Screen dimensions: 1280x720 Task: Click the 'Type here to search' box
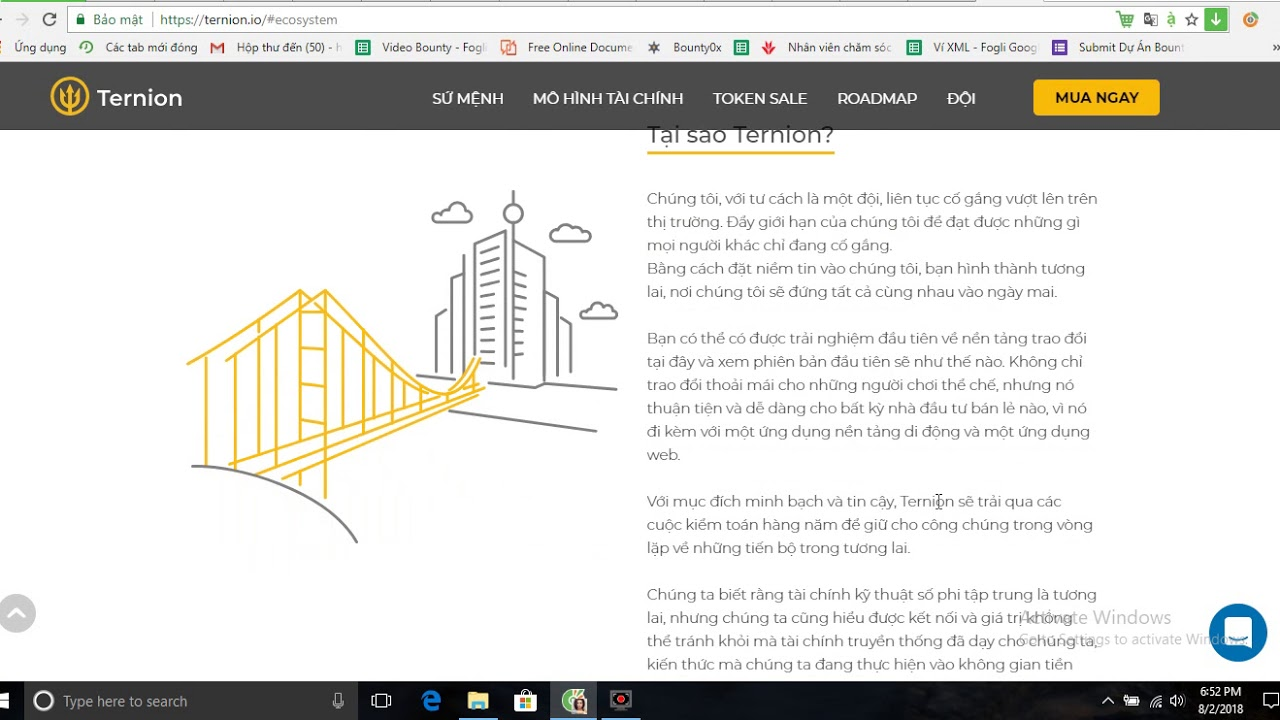190,701
